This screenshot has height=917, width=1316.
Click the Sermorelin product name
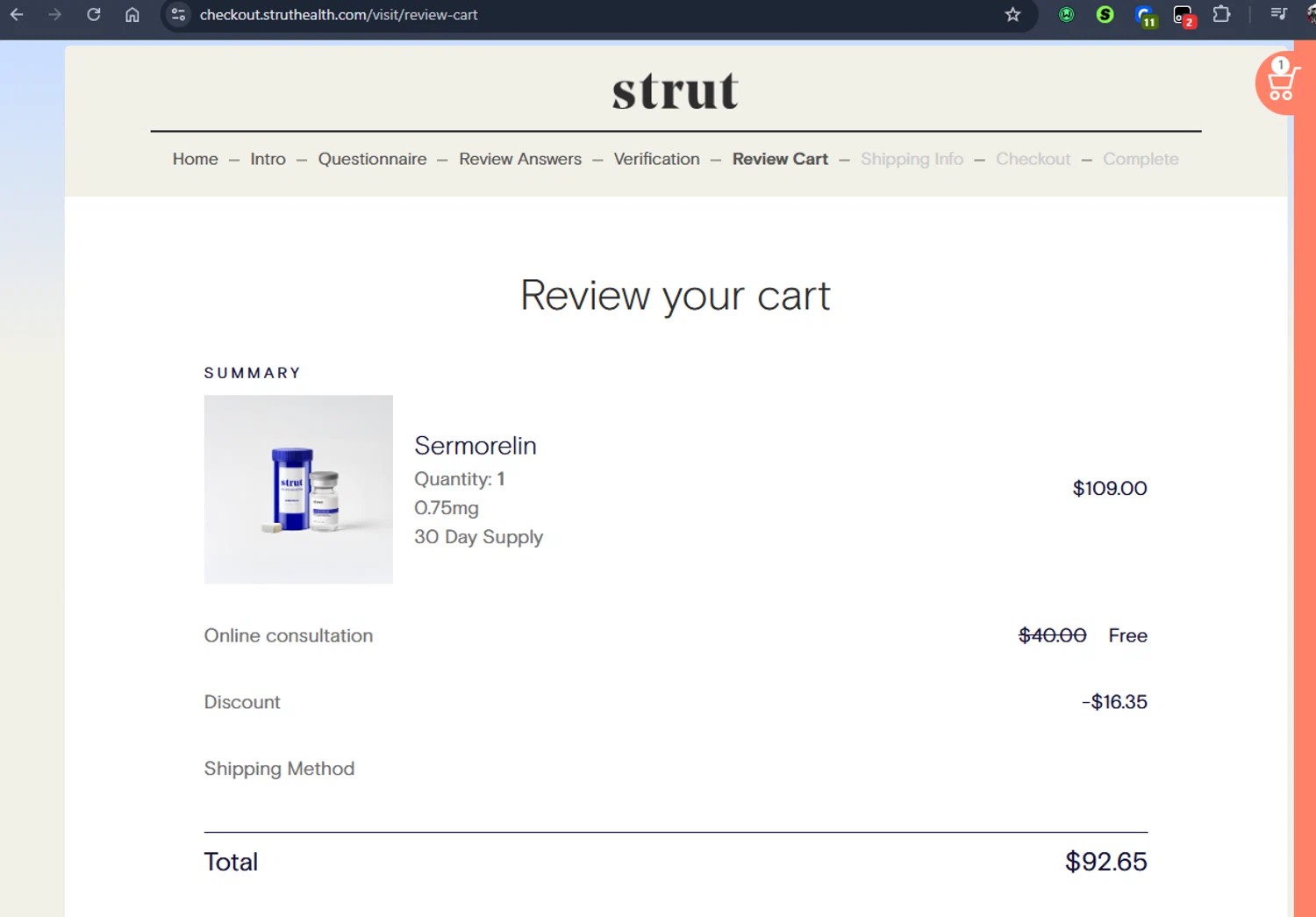[475, 446]
